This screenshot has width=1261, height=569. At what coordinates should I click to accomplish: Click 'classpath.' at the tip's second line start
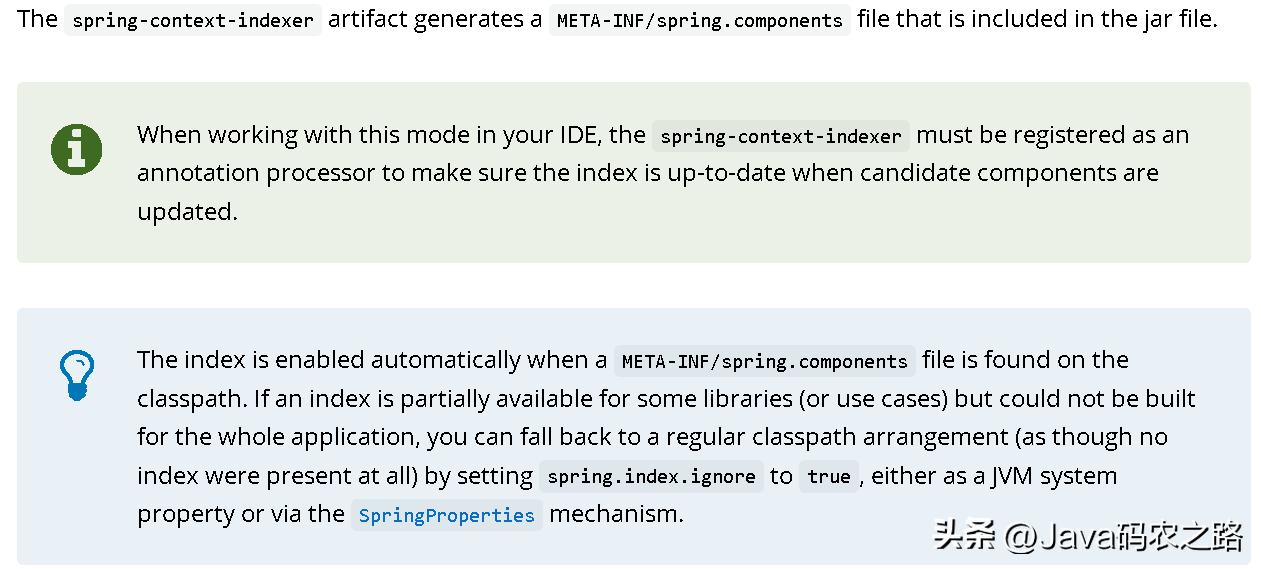192,399
